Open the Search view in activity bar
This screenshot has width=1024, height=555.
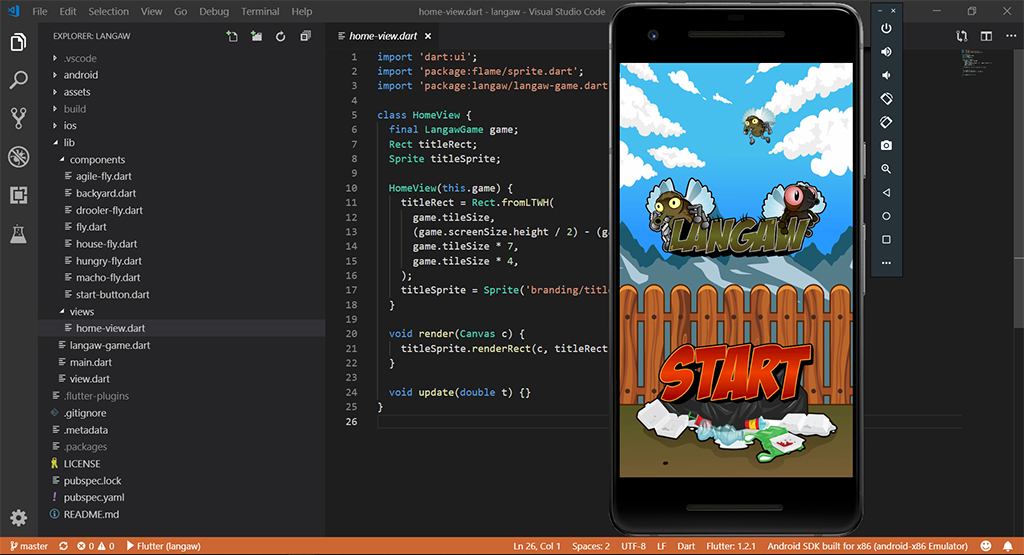click(18, 80)
